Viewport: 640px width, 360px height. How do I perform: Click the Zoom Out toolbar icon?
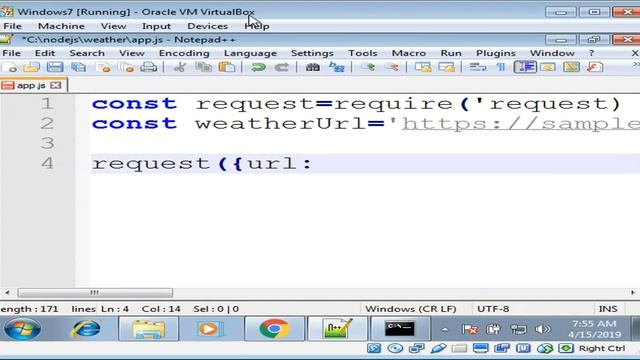(391, 67)
